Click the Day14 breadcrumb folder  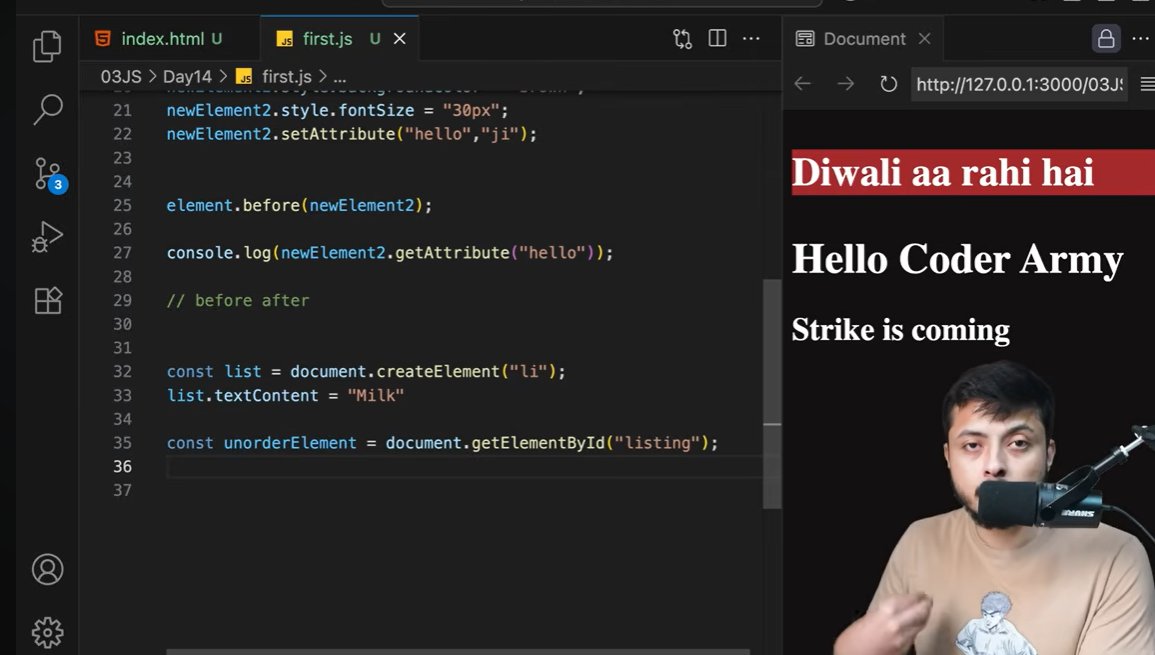[187, 77]
